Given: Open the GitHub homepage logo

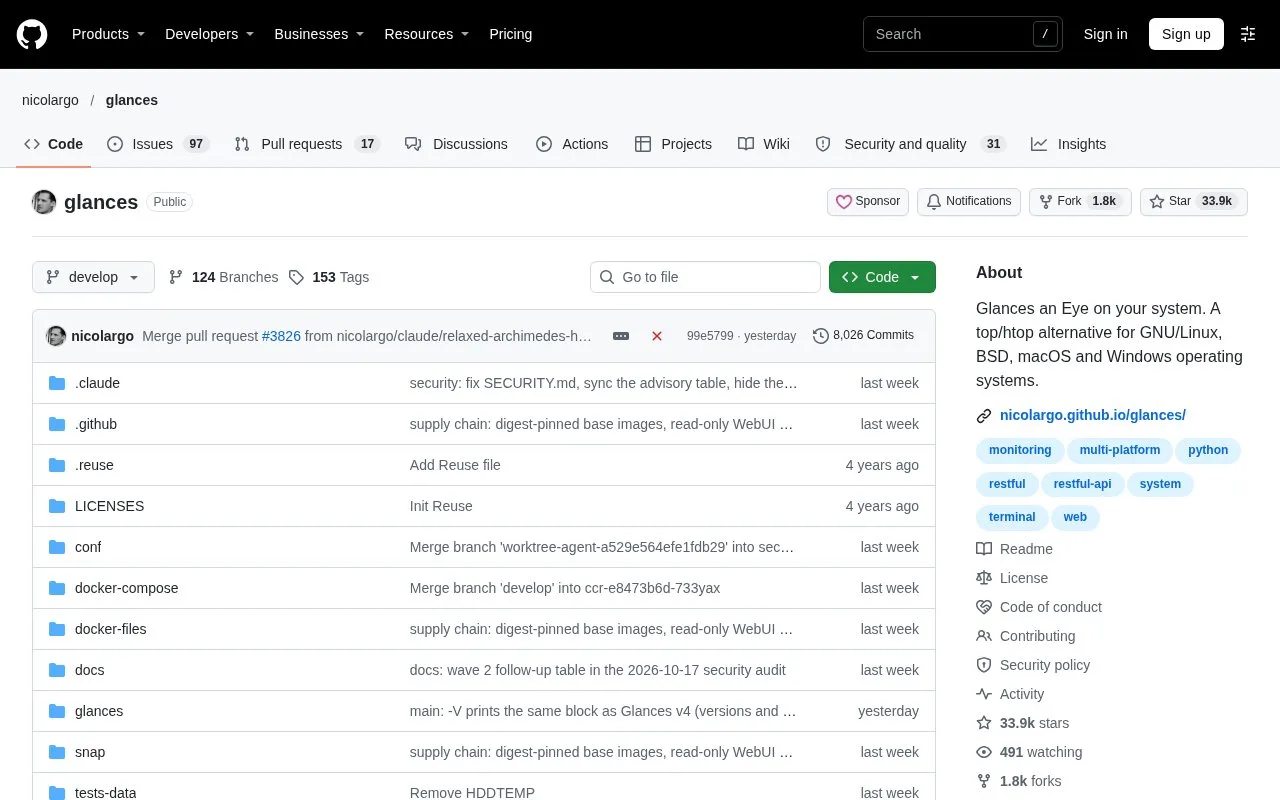Looking at the screenshot, I should tap(32, 34).
